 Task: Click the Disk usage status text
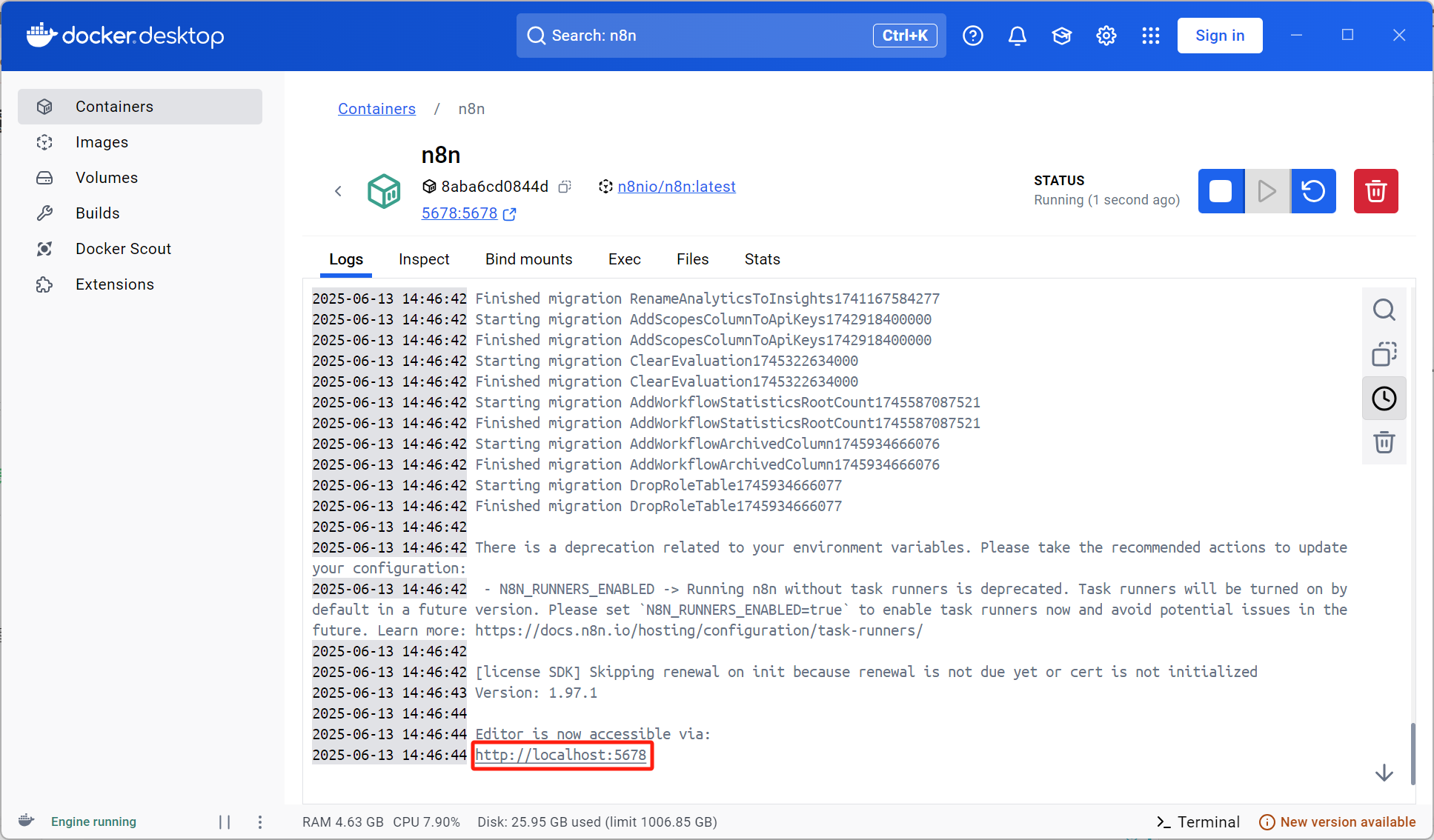tap(597, 822)
